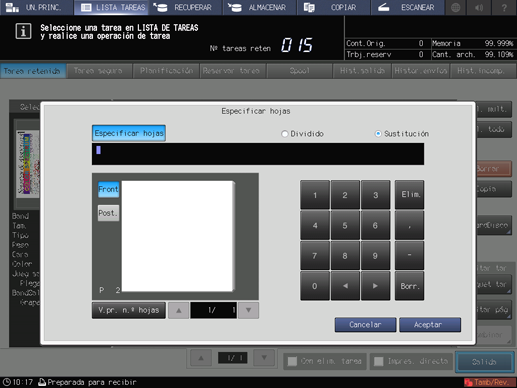Screen dimensions: 517x388
Task: Click the Aceptar button
Action: coord(430,325)
